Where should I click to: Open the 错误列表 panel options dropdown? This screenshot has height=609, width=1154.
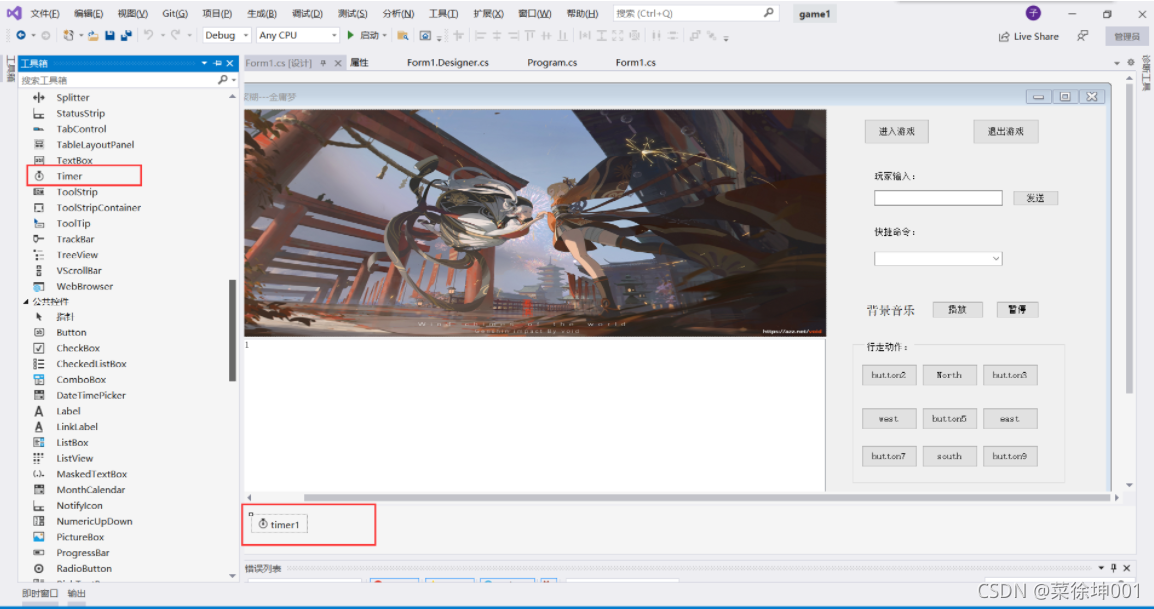1101,568
